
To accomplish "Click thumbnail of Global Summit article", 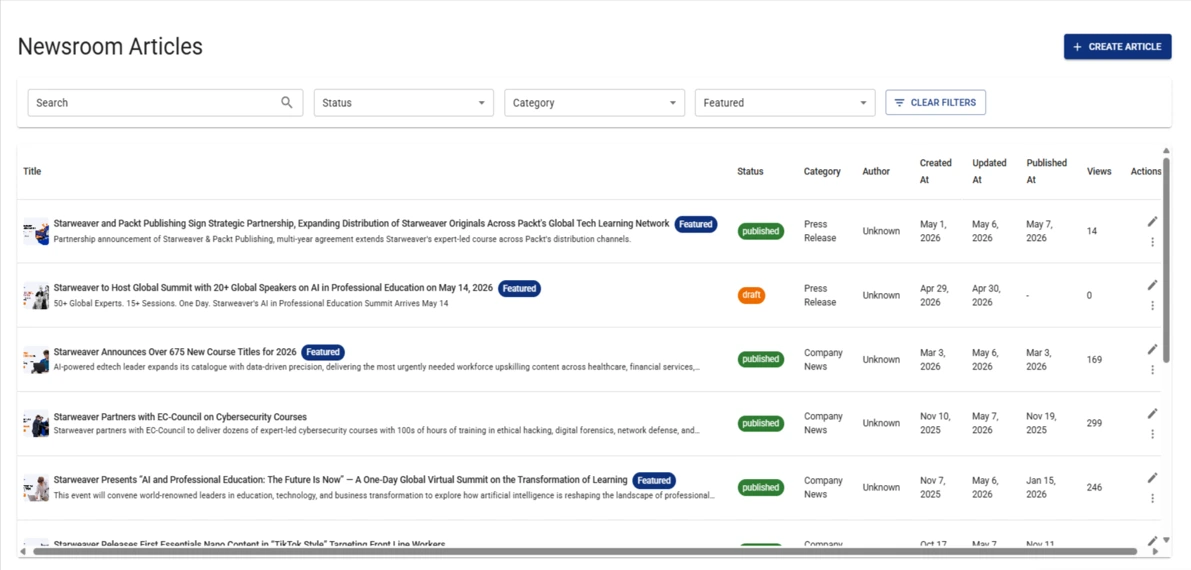I will click(36, 295).
